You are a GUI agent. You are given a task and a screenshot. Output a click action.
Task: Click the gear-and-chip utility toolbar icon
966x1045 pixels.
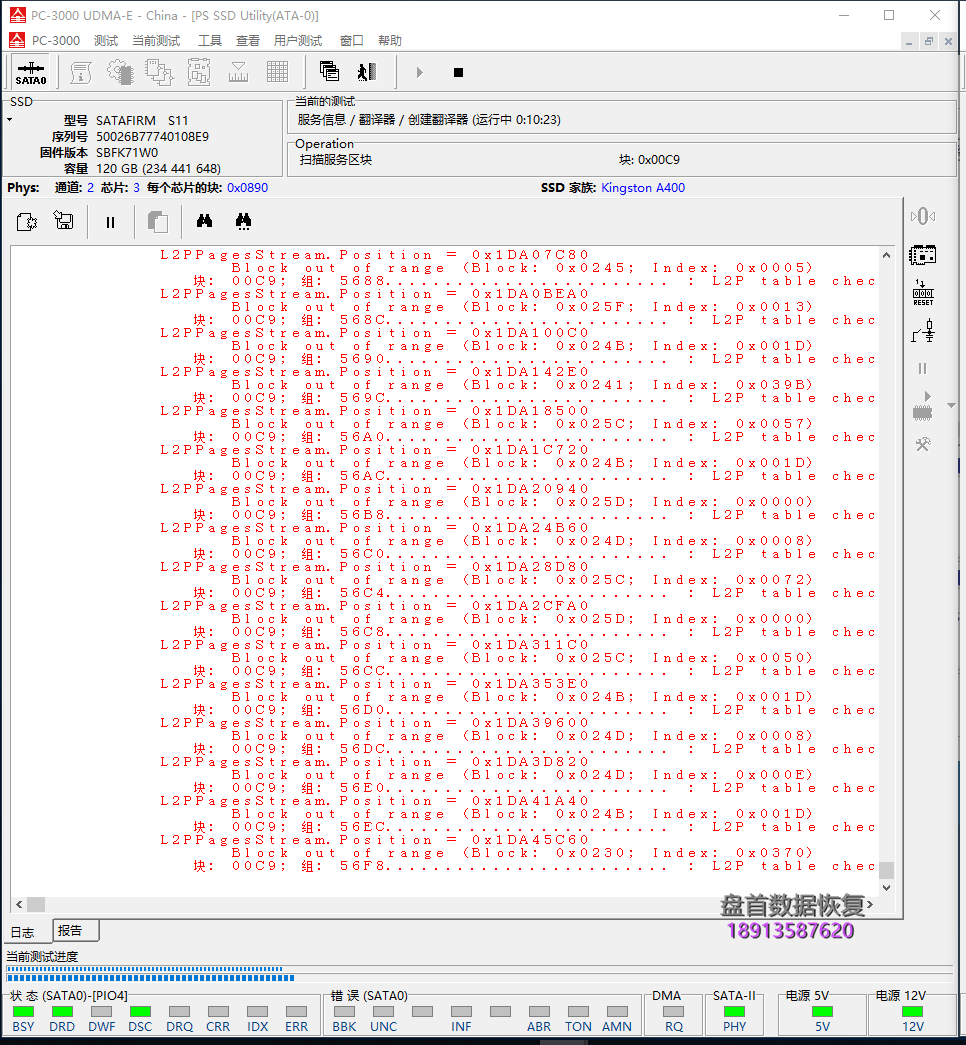tap(120, 72)
